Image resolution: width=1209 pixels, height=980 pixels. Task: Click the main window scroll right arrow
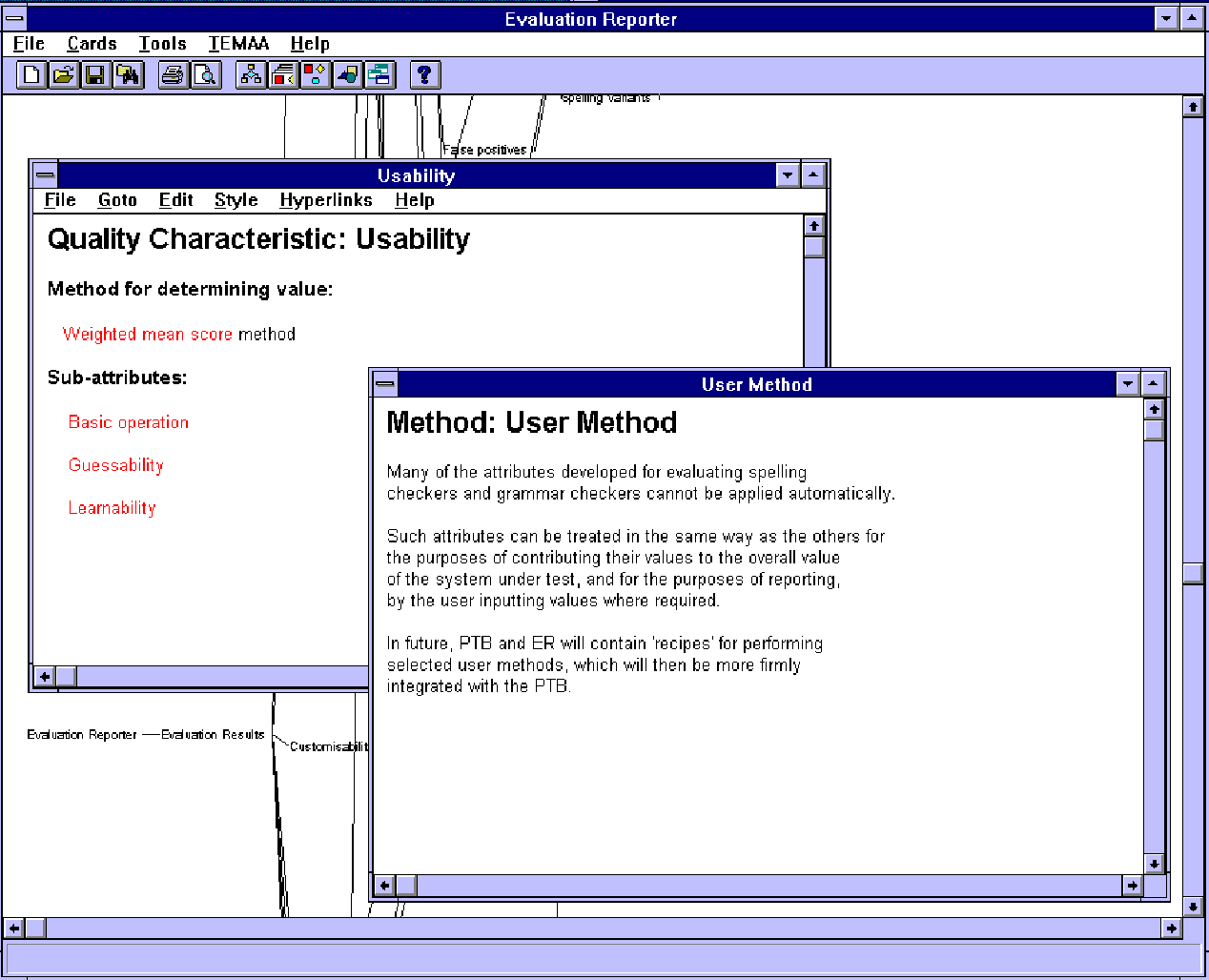[1172, 928]
